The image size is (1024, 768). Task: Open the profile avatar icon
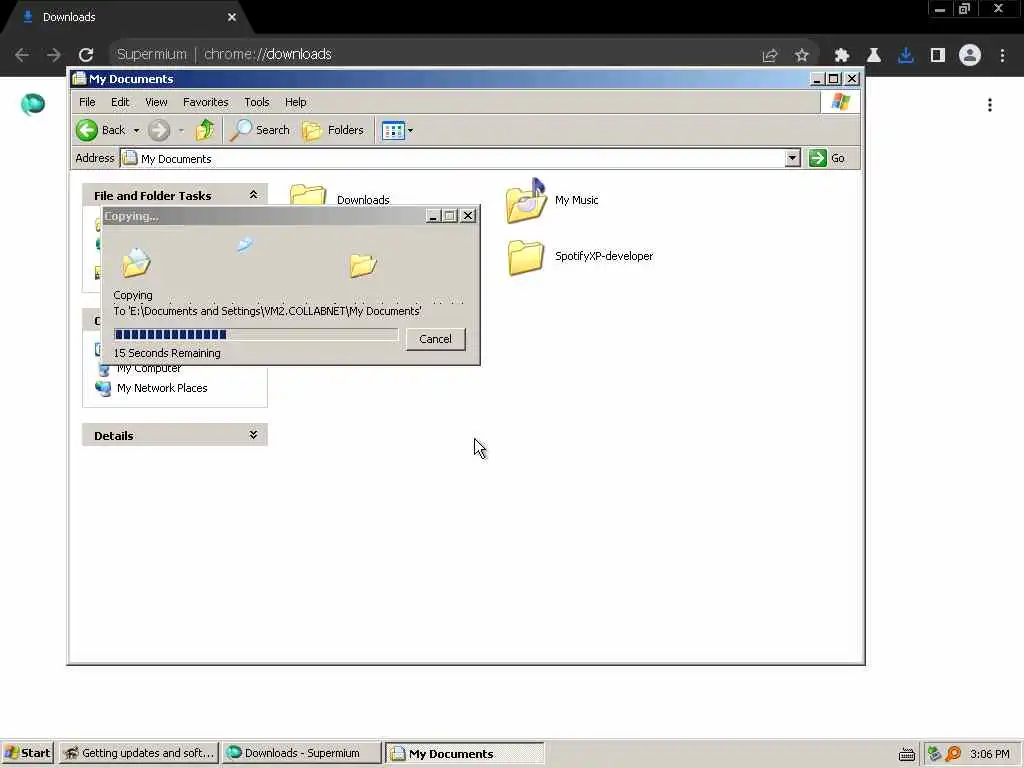(970, 55)
